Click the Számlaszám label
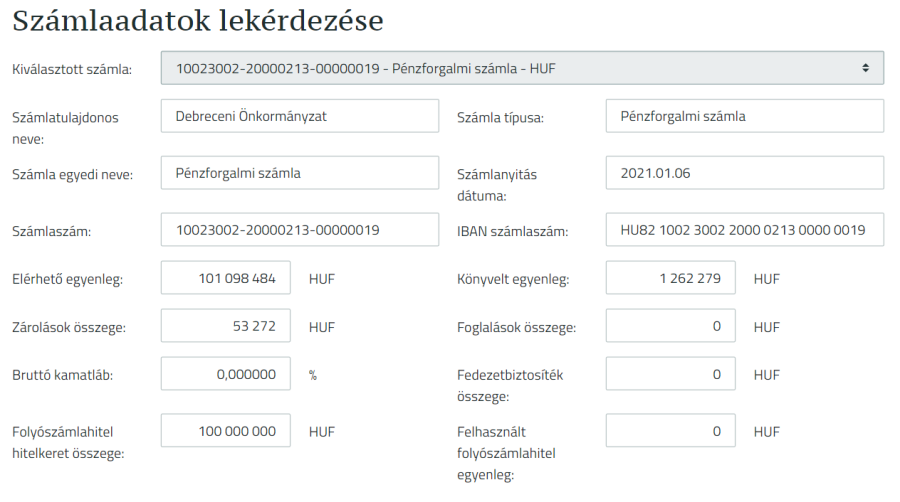 [52, 232]
